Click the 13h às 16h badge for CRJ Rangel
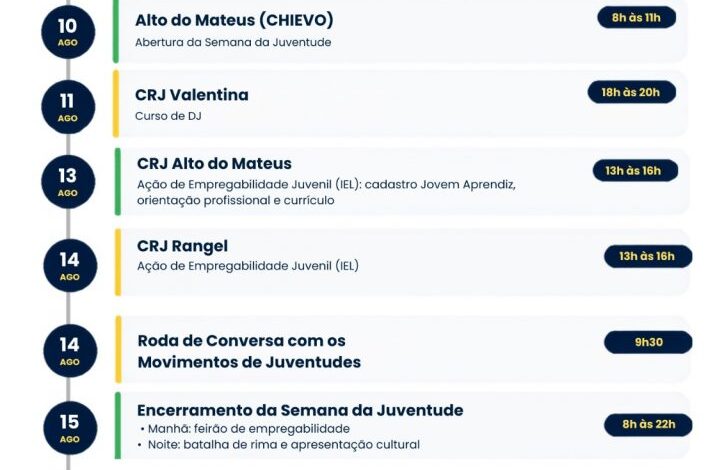 coord(648,256)
